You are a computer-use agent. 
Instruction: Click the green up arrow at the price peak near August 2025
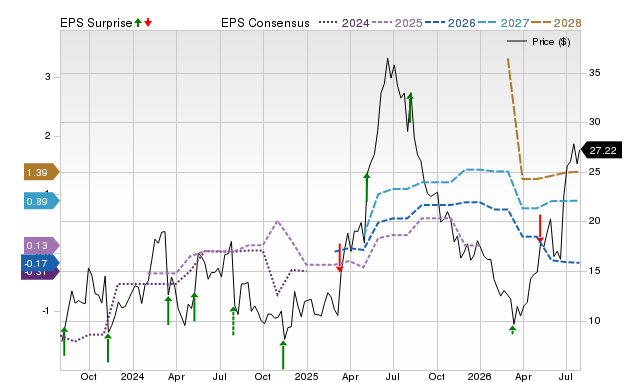point(410,107)
